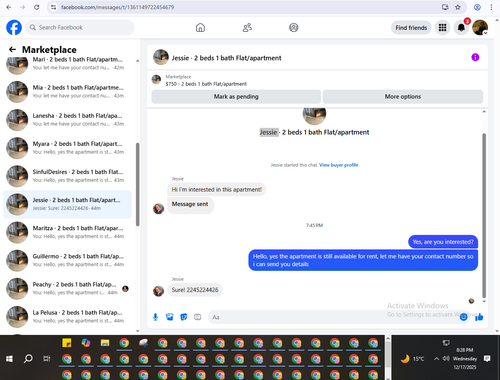Click the More options button
Image resolution: width=500 pixels, height=380 pixels.
(x=403, y=97)
